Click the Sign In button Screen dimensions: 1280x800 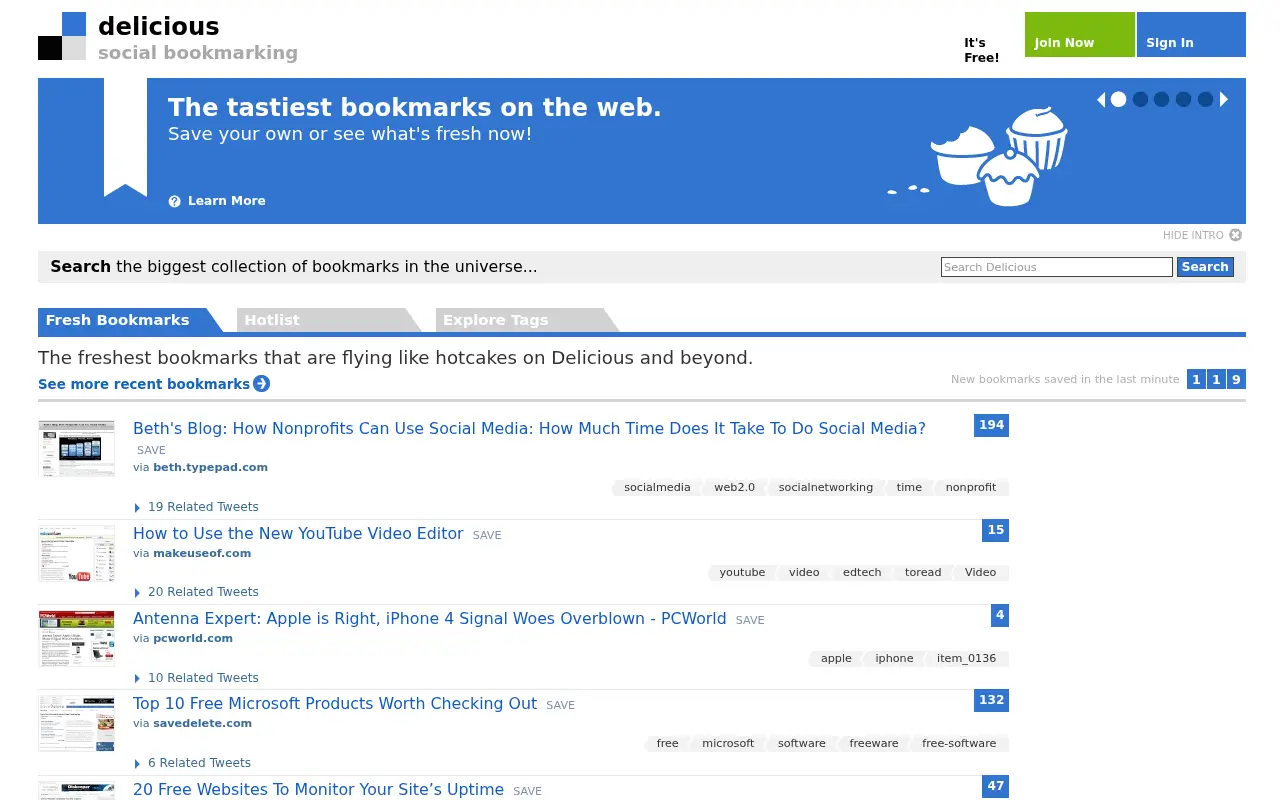coord(1191,35)
